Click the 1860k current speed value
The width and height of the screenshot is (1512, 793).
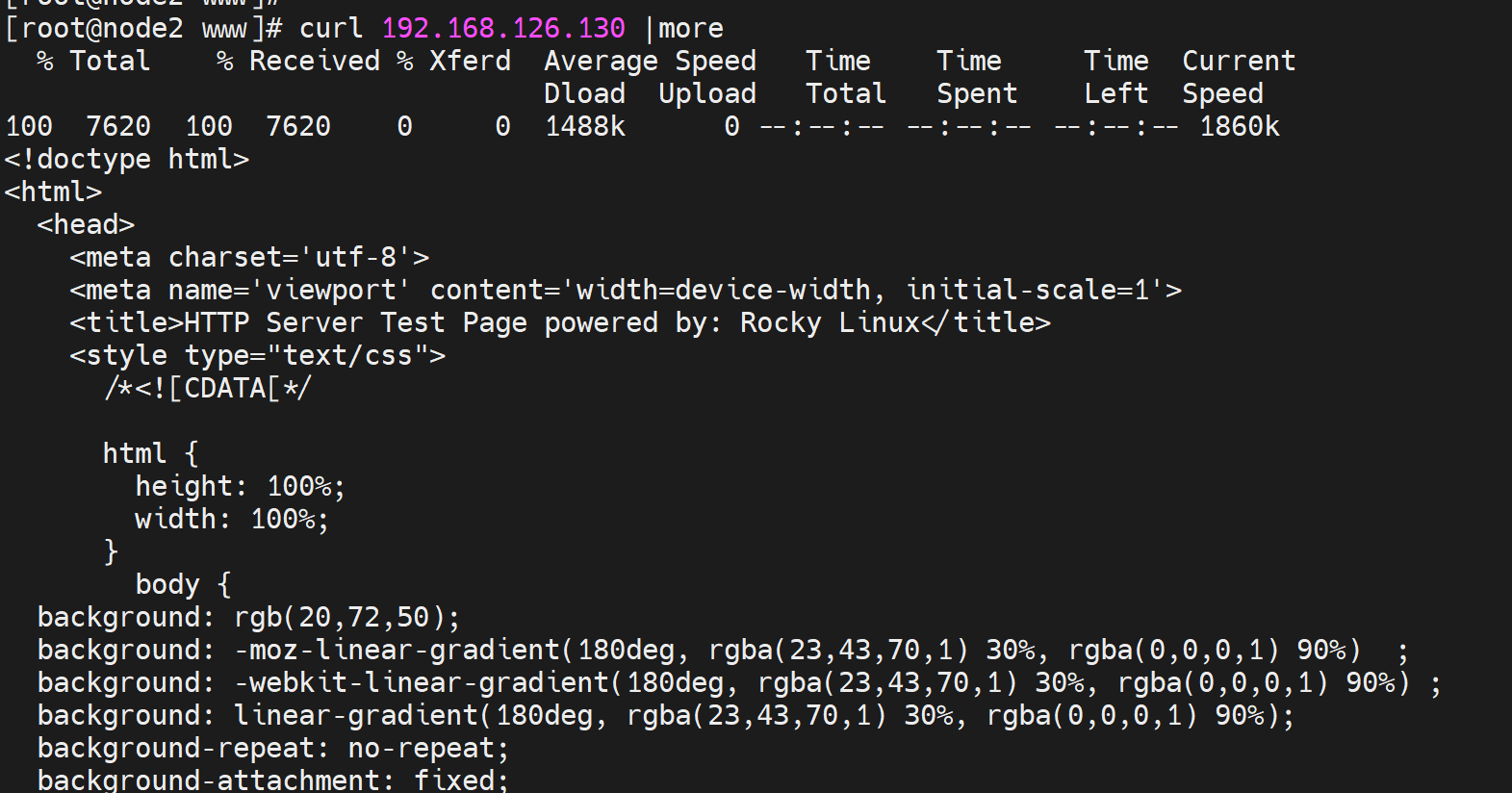point(1240,127)
